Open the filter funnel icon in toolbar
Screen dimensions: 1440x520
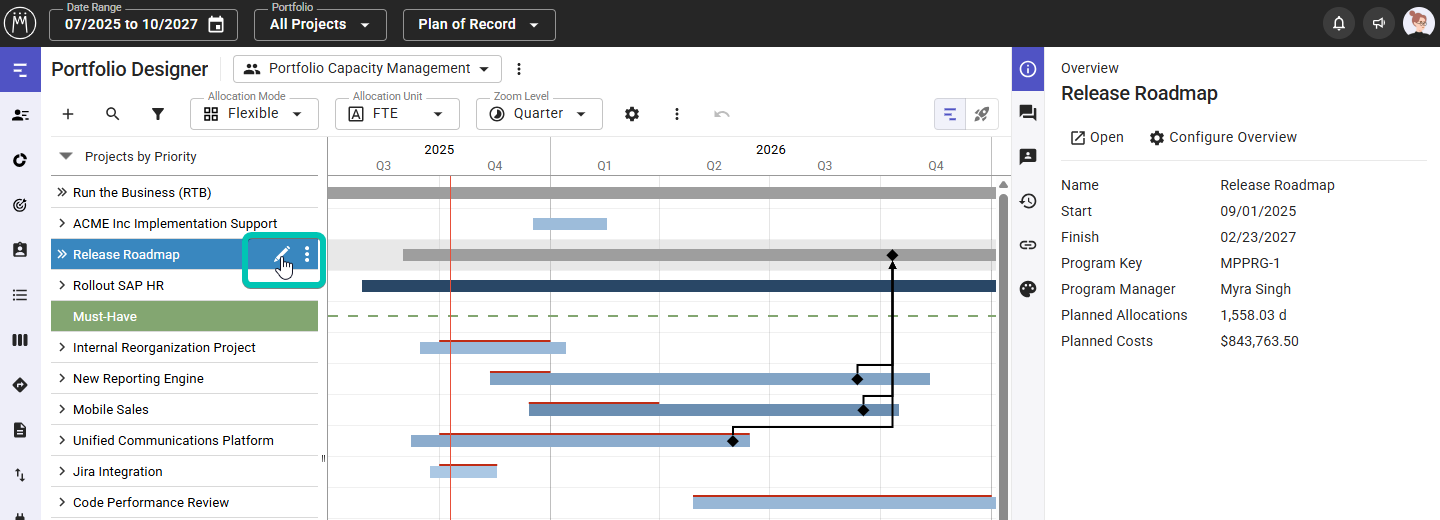(x=158, y=114)
